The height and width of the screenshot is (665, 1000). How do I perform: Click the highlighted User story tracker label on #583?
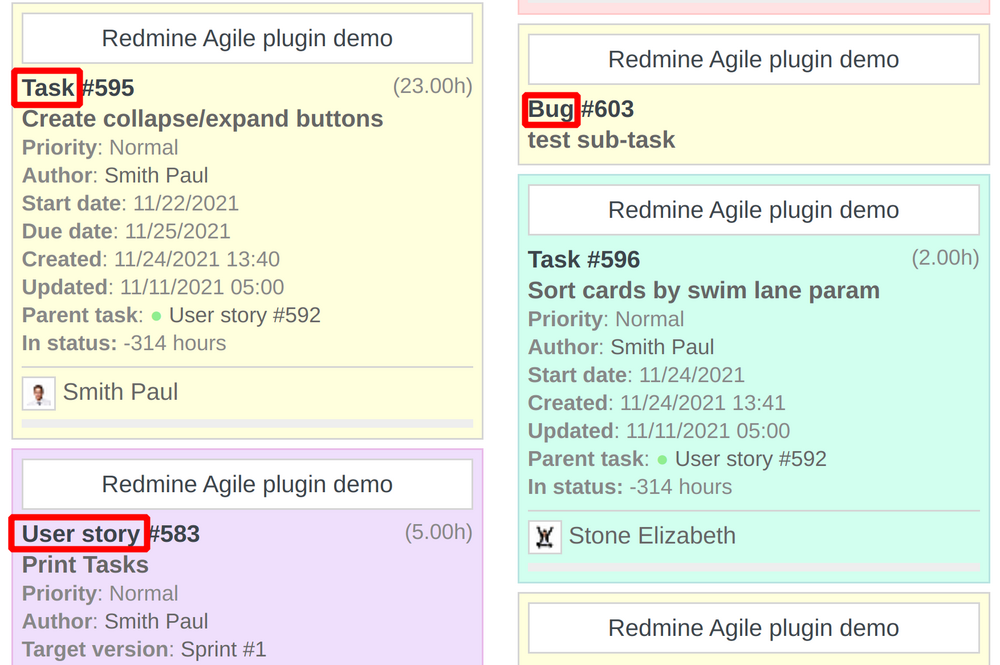point(79,534)
